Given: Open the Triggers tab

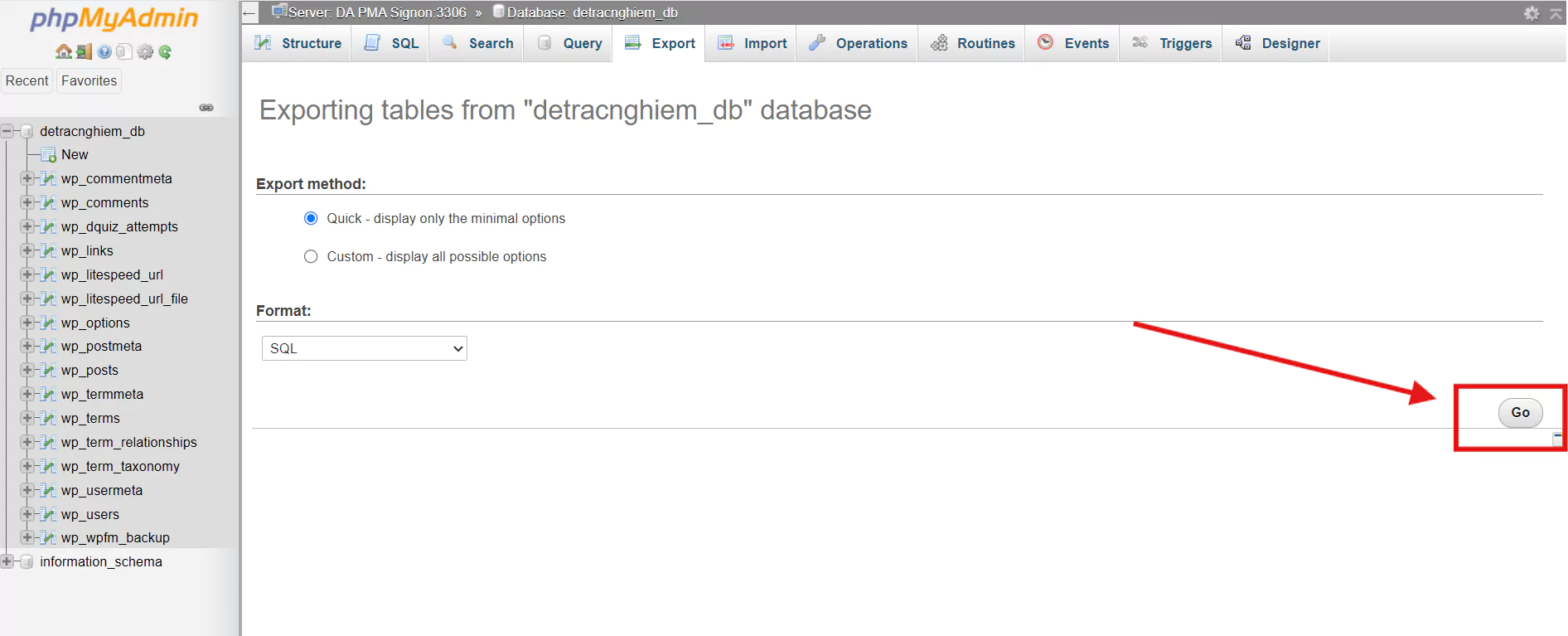Looking at the screenshot, I should (1172, 43).
